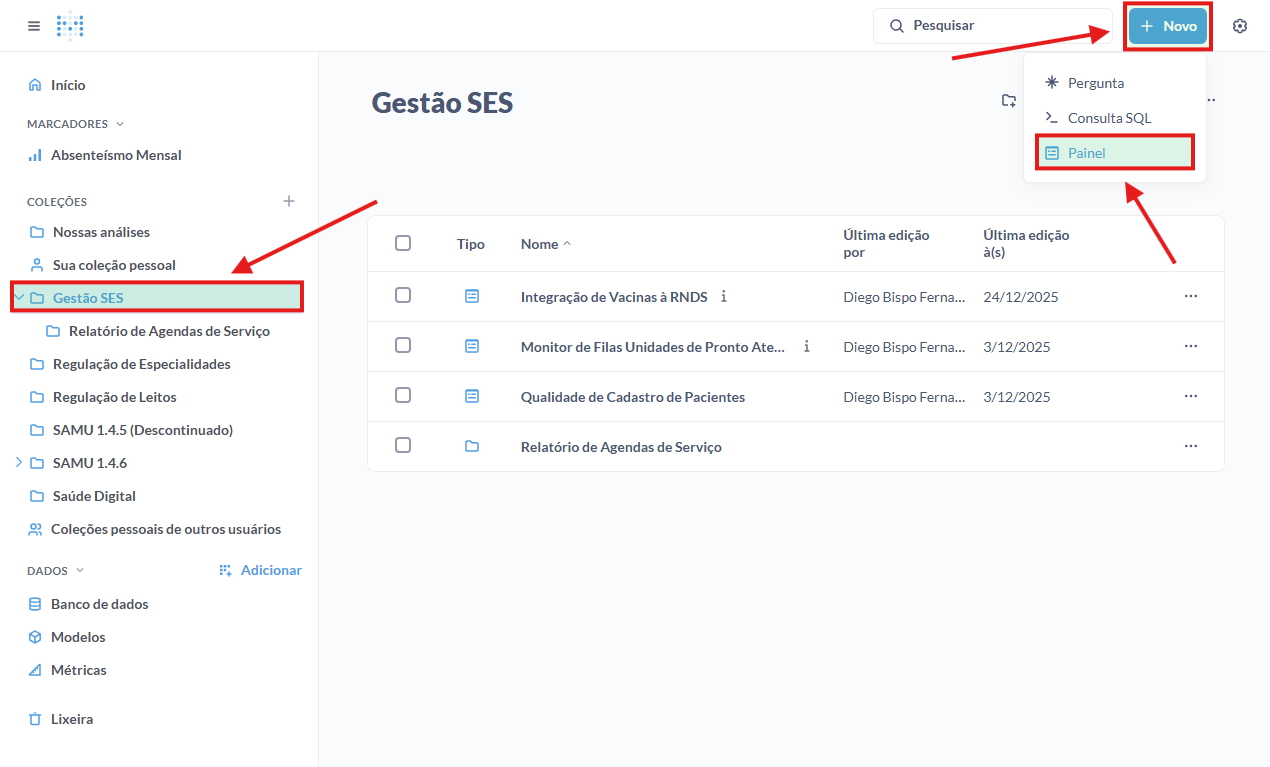Click the new collection folder icon
This screenshot has width=1270, height=767.
point(1009,100)
